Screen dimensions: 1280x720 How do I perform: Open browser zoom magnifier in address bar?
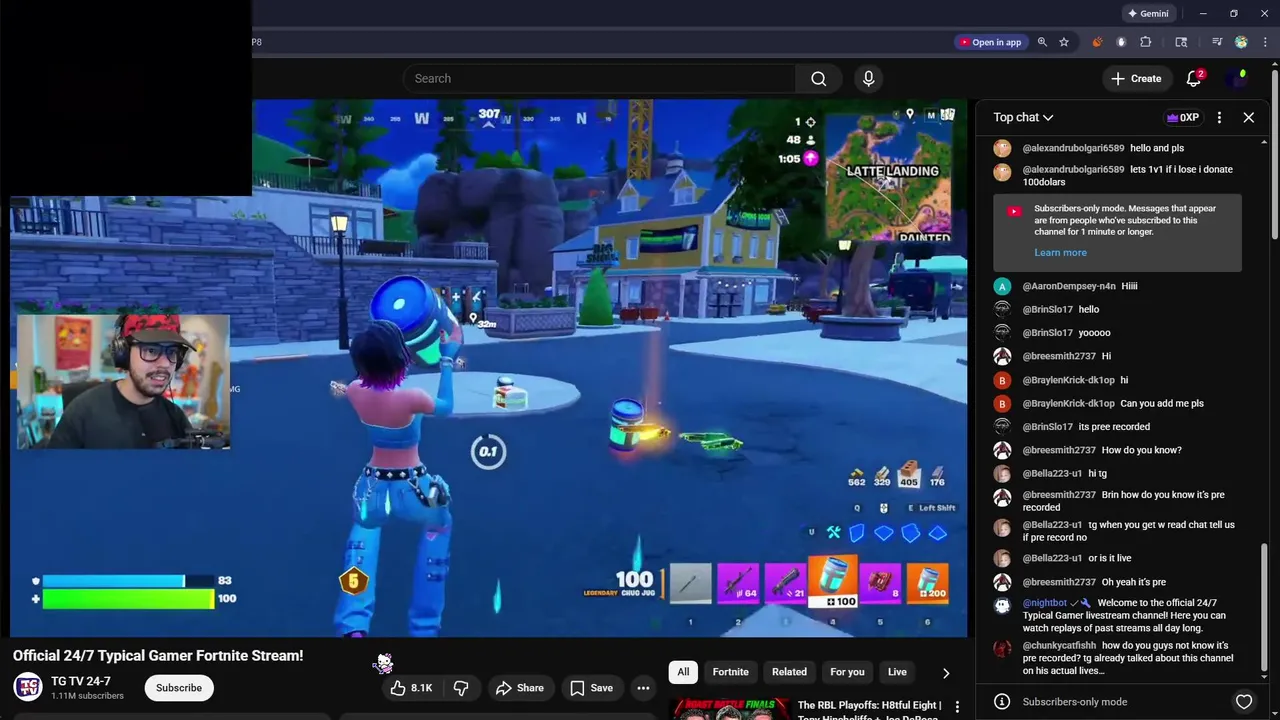[1042, 42]
